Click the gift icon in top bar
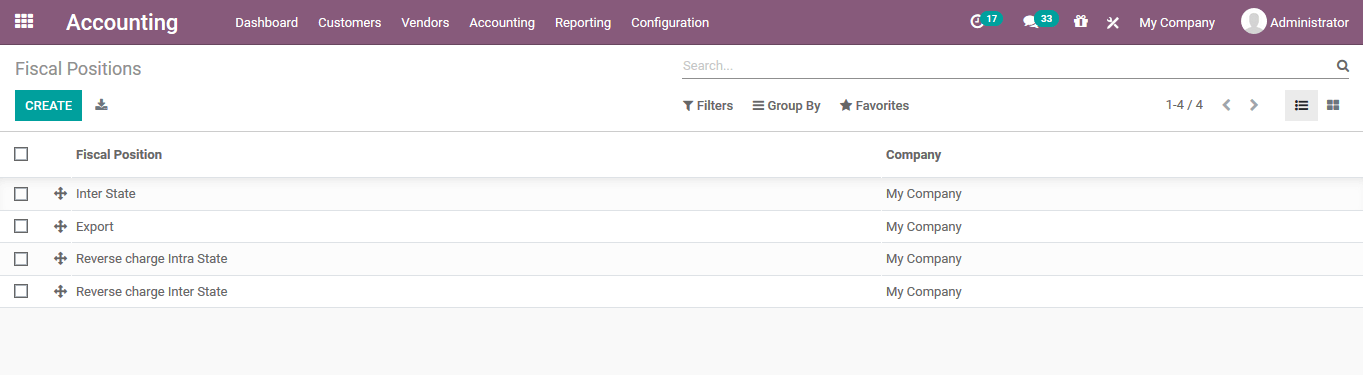The width and height of the screenshot is (1363, 375). [1080, 21]
